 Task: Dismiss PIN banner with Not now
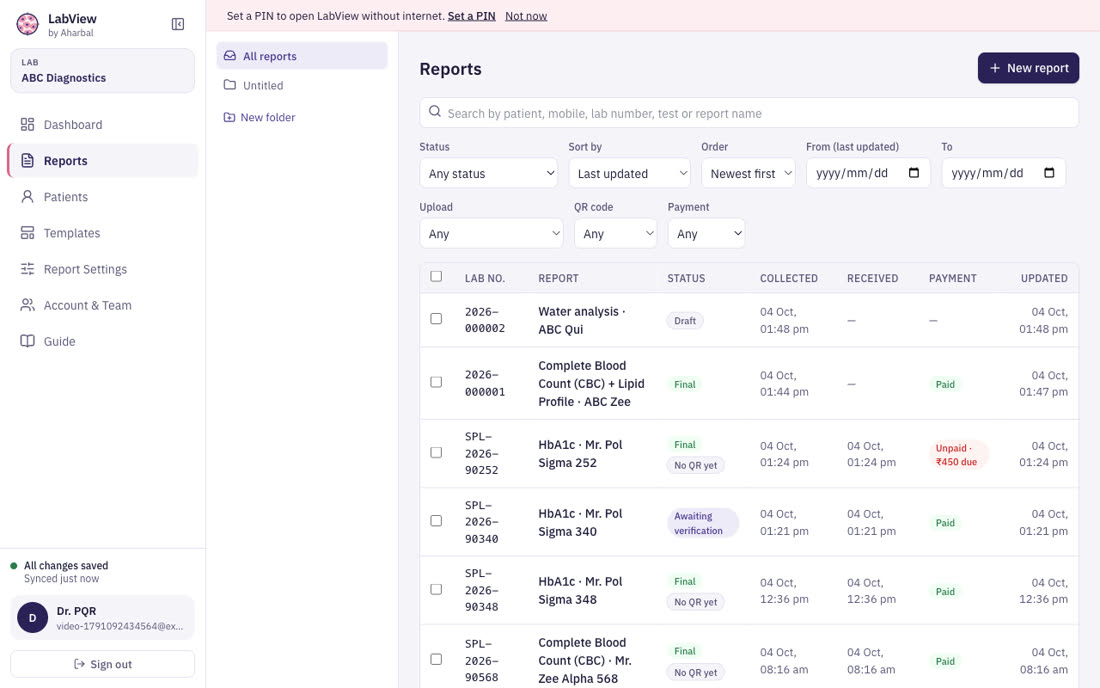click(x=526, y=15)
